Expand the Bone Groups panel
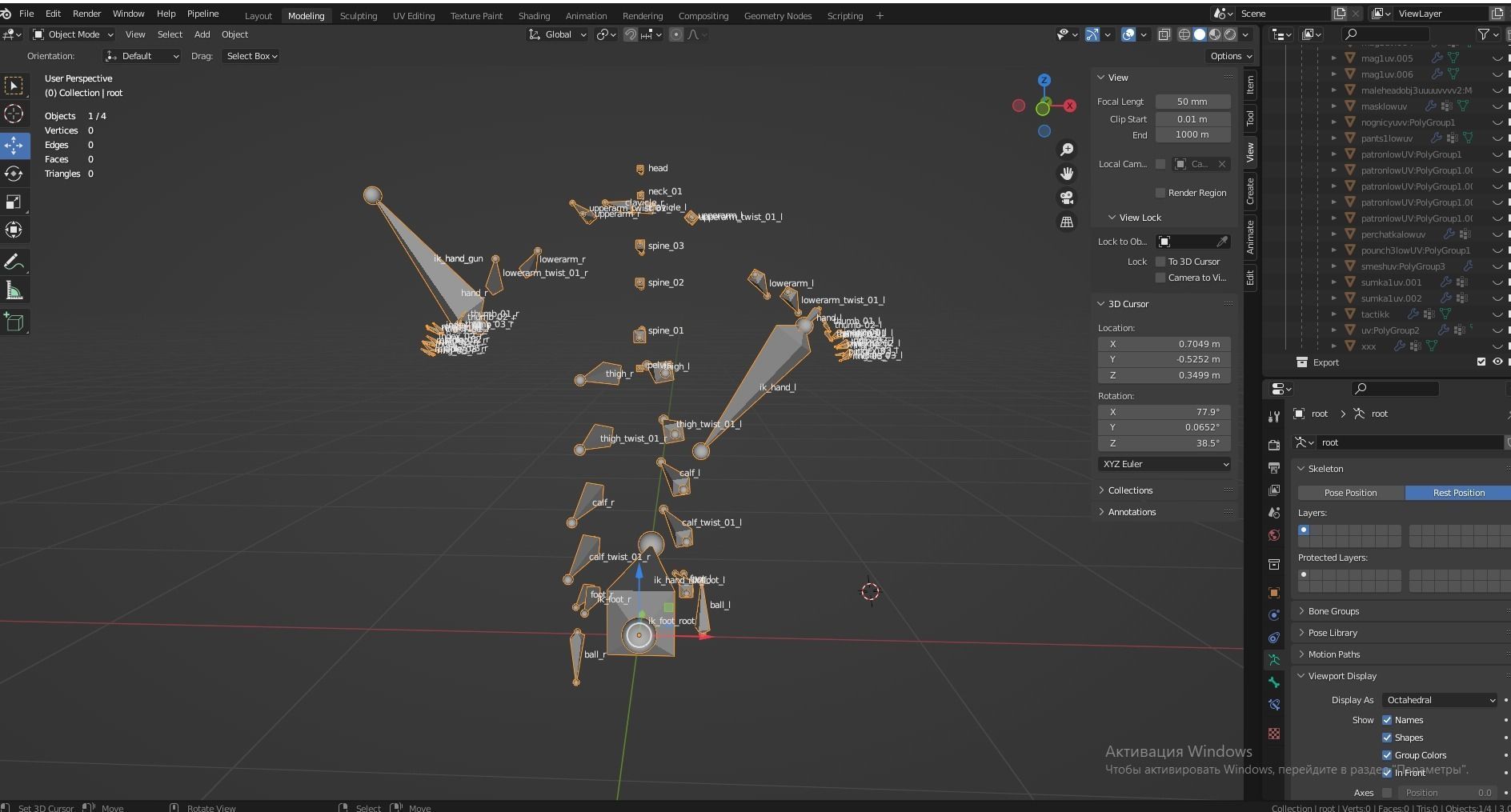The image size is (1511, 812). [1333, 611]
